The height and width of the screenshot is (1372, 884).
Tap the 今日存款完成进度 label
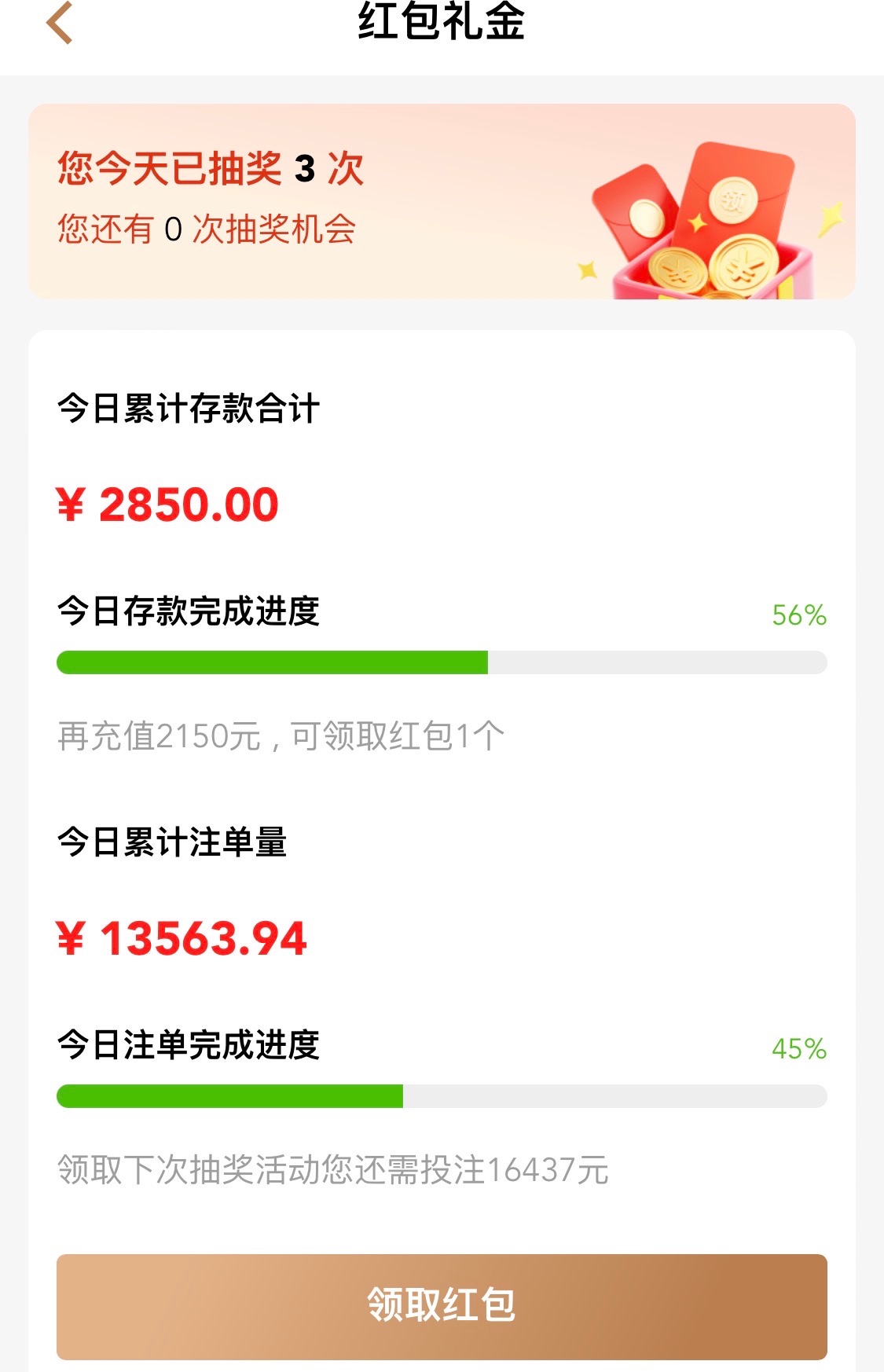coord(189,611)
